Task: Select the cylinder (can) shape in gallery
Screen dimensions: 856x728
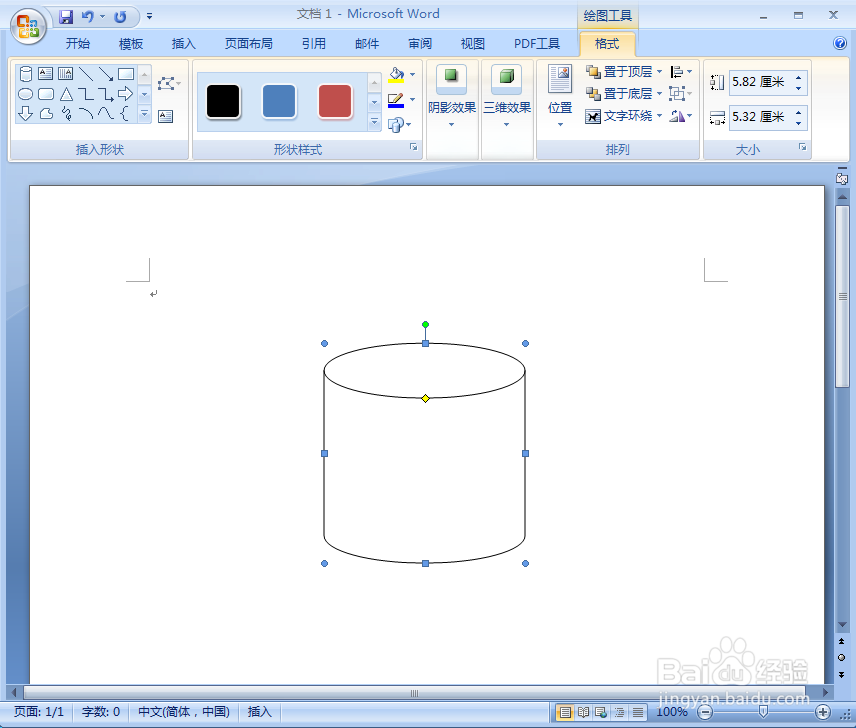Action: tap(26, 74)
